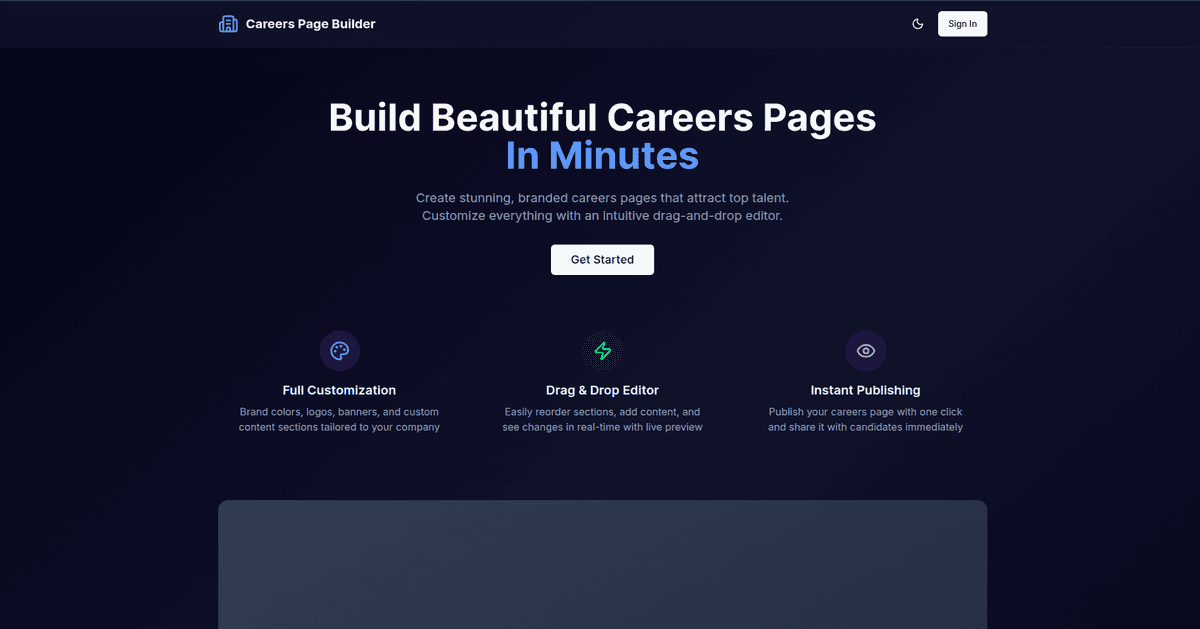
Task: Toggle dark mode using the moon icon
Action: (x=918, y=23)
